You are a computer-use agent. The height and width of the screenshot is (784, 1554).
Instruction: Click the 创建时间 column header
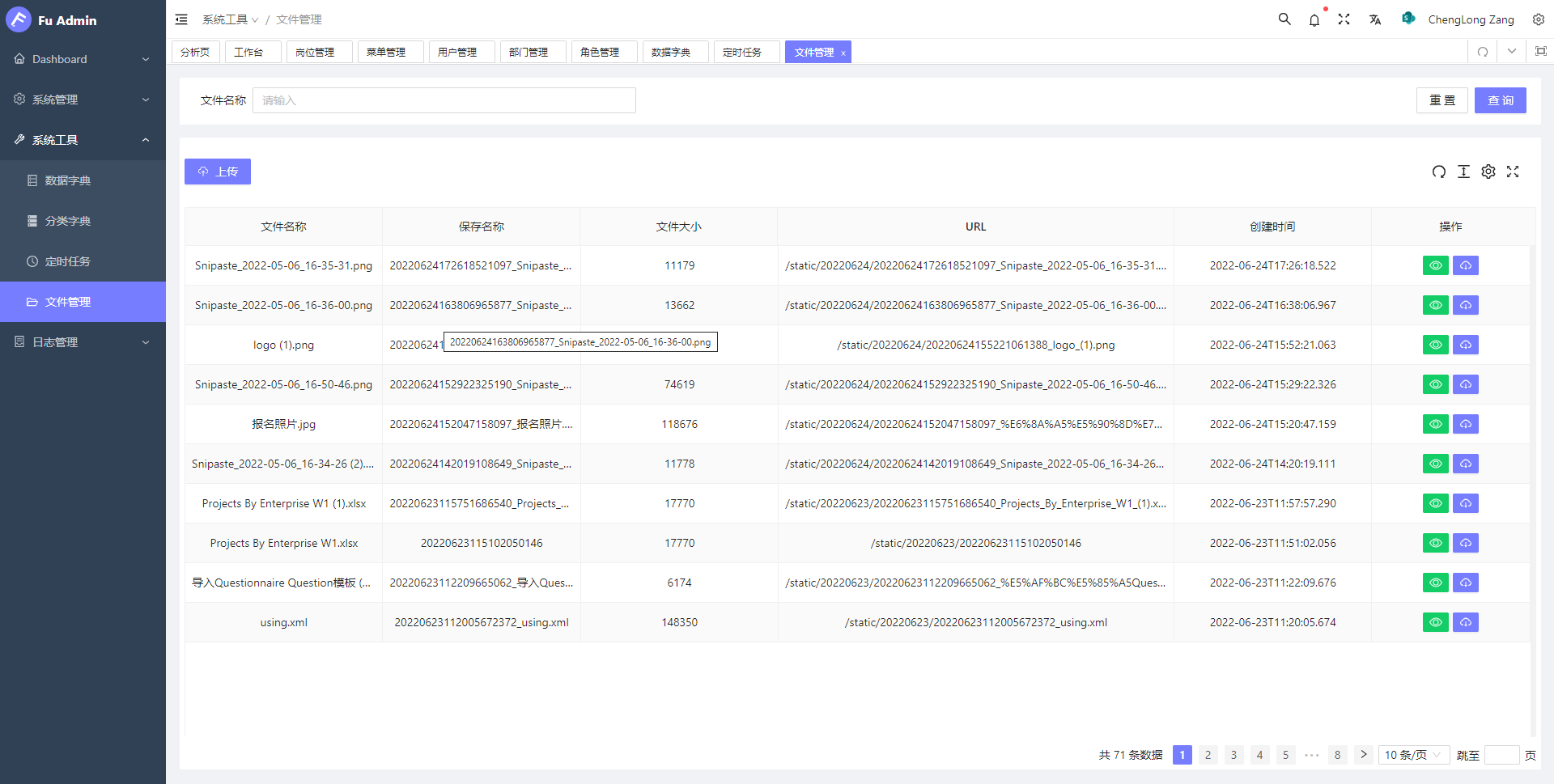pyautogui.click(x=1272, y=227)
